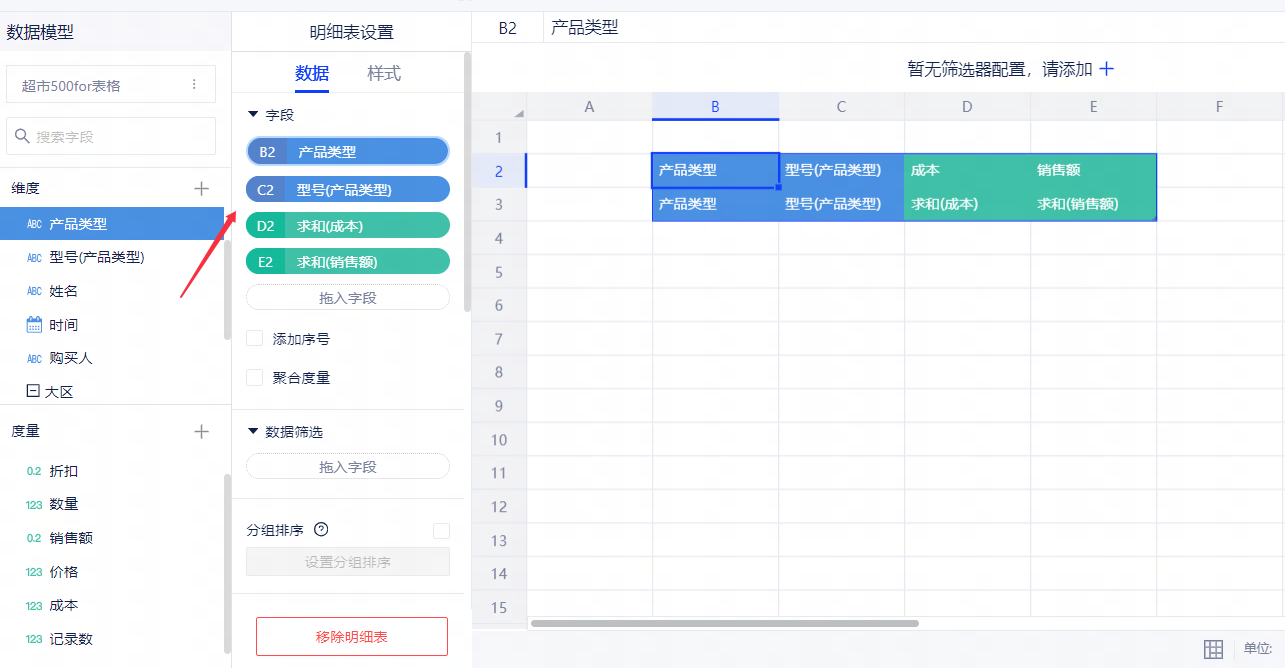1285x668 pixels.
Task: Click the plus icon to add a filter
Action: click(1106, 69)
